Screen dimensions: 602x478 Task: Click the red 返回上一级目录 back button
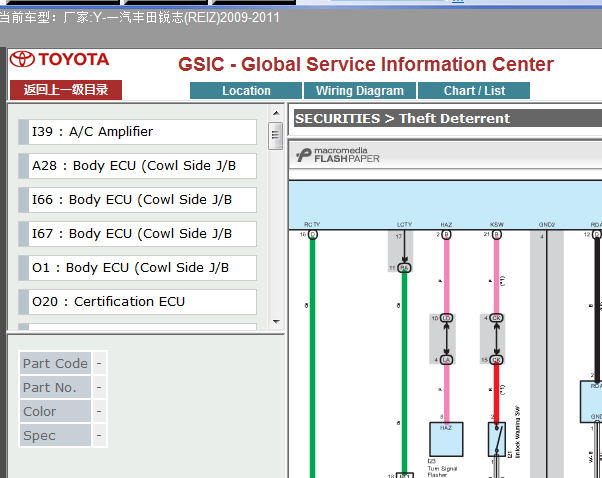pyautogui.click(x=66, y=90)
